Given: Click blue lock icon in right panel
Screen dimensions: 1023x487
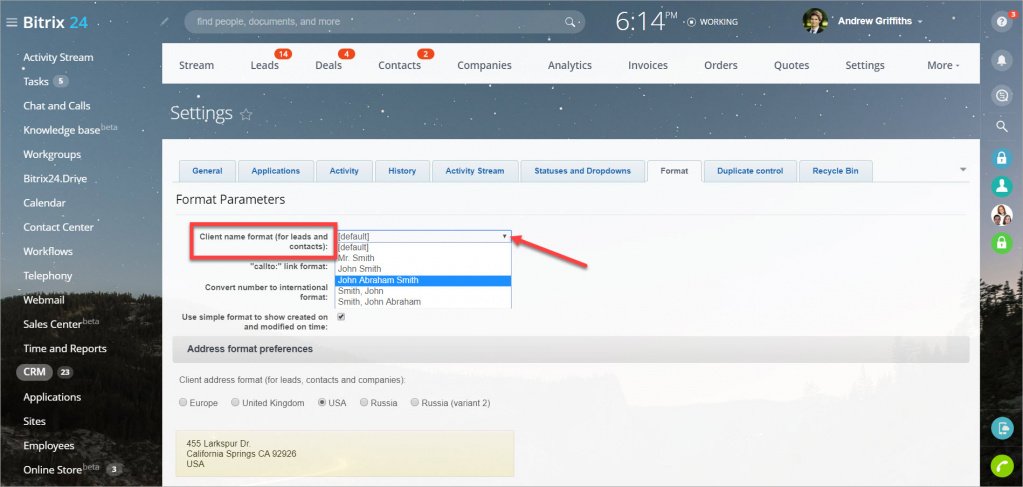Looking at the screenshot, I should tap(1001, 157).
